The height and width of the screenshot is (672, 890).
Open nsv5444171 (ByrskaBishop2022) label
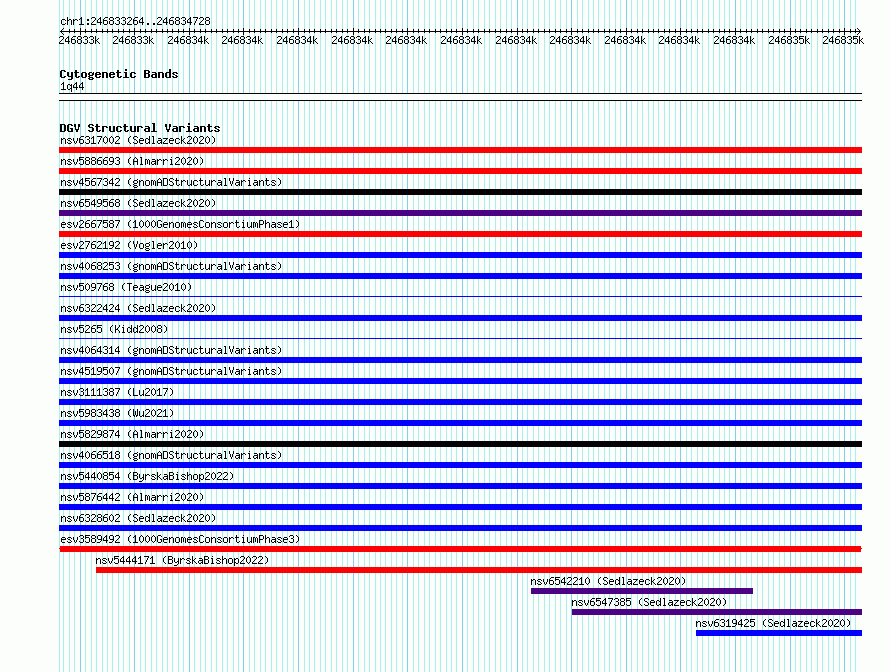182,560
